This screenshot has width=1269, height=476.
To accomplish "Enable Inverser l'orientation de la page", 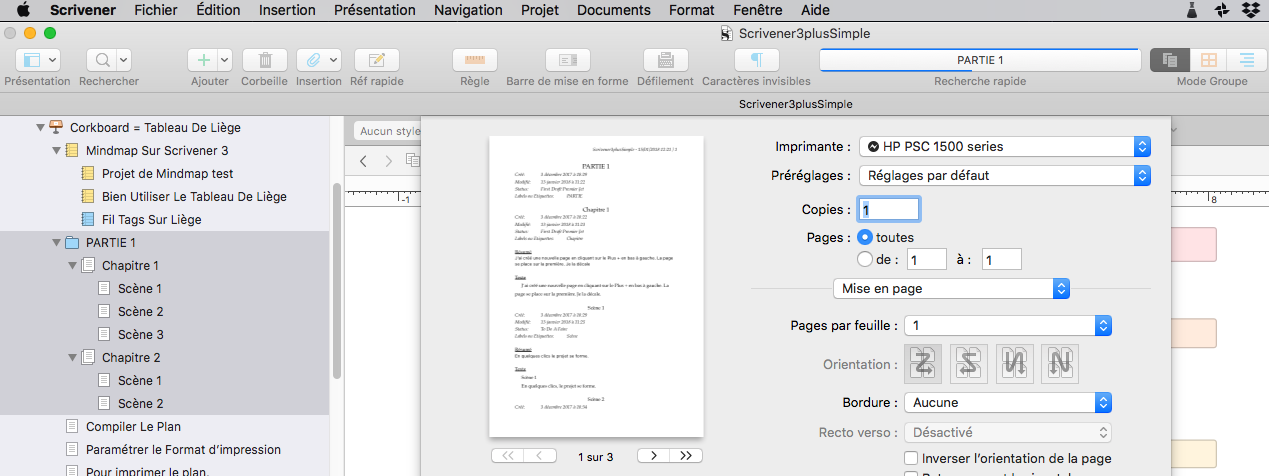I will pos(911,458).
